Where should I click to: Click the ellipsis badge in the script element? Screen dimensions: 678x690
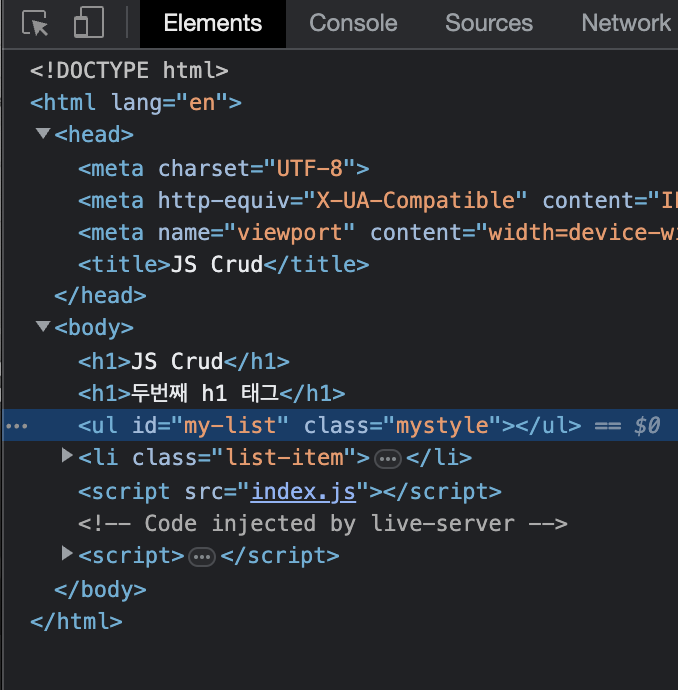pos(202,557)
